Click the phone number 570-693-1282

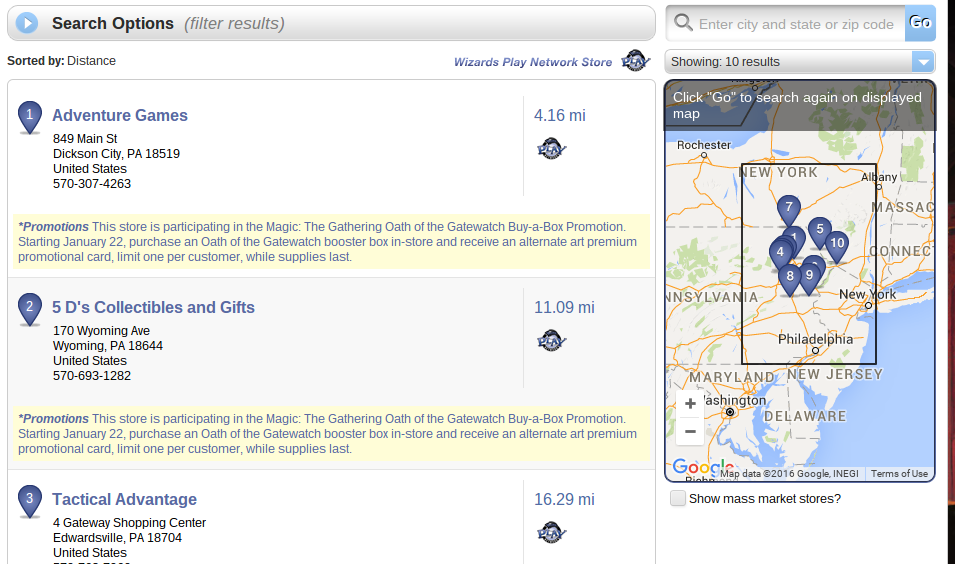92,375
